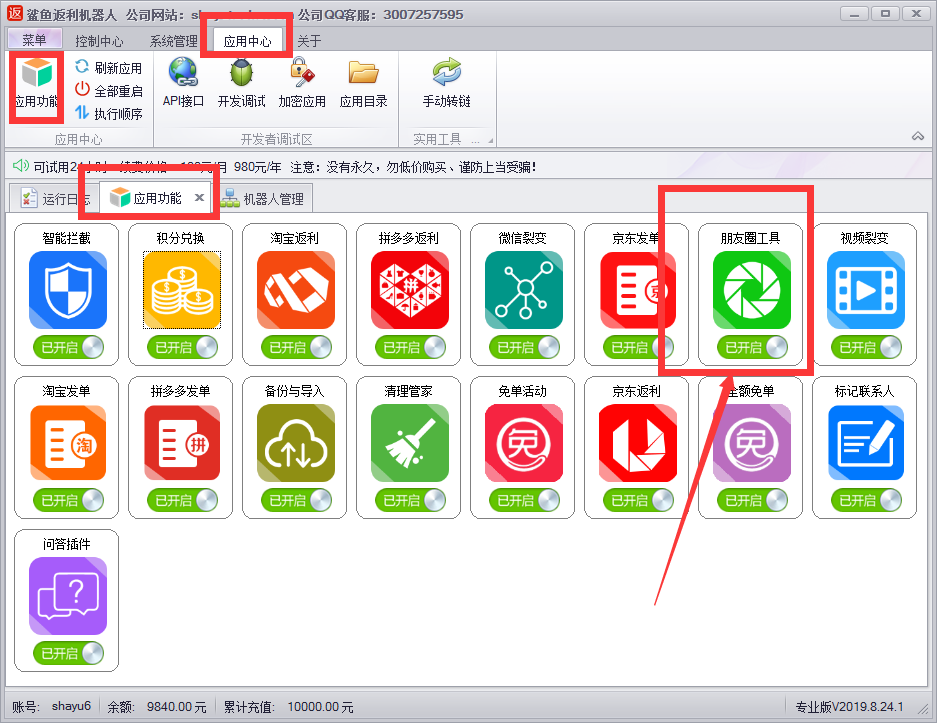Open 执行顺序 execution order
Screen dimensions: 937x723
coord(109,114)
